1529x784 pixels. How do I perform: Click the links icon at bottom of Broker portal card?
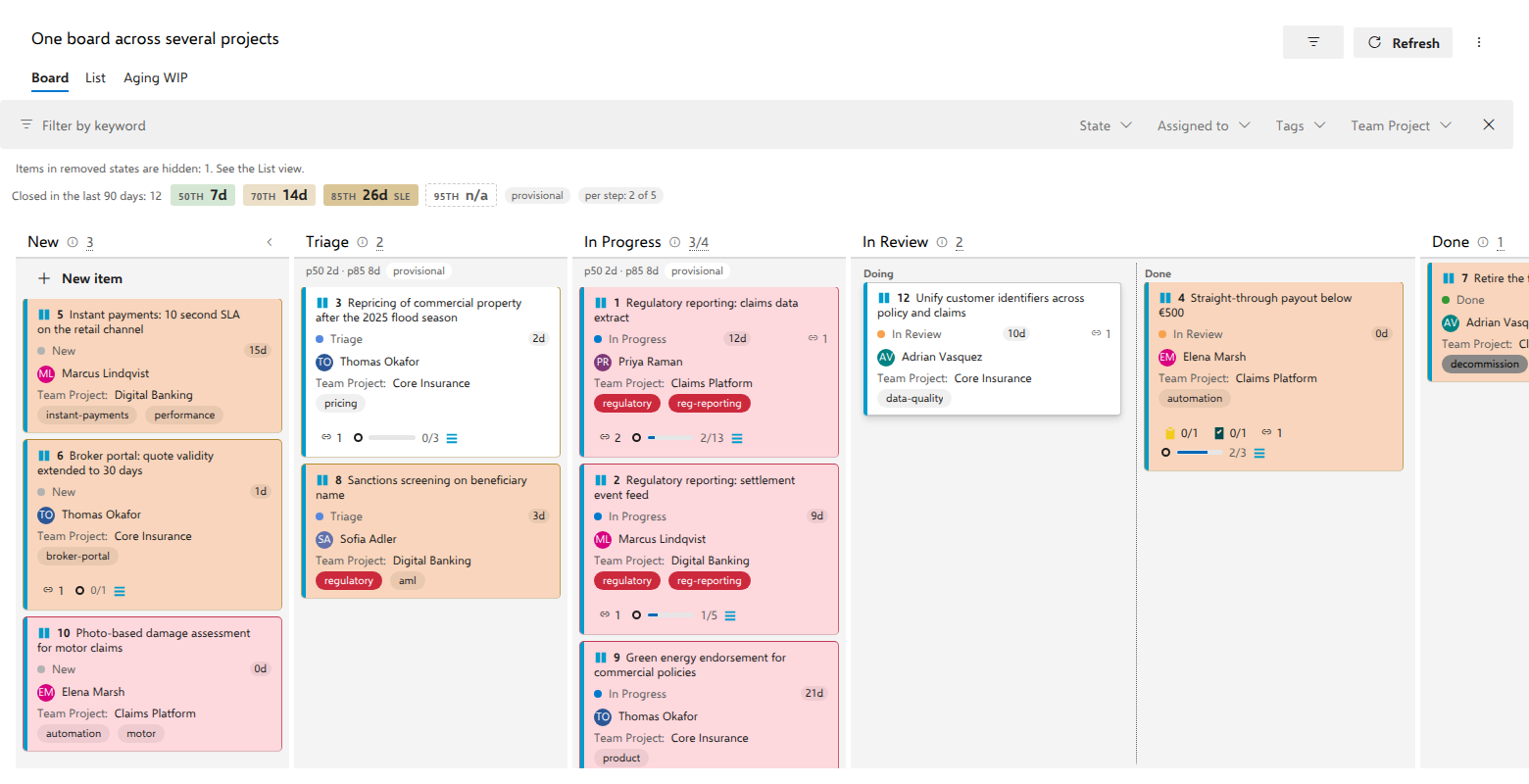point(48,591)
